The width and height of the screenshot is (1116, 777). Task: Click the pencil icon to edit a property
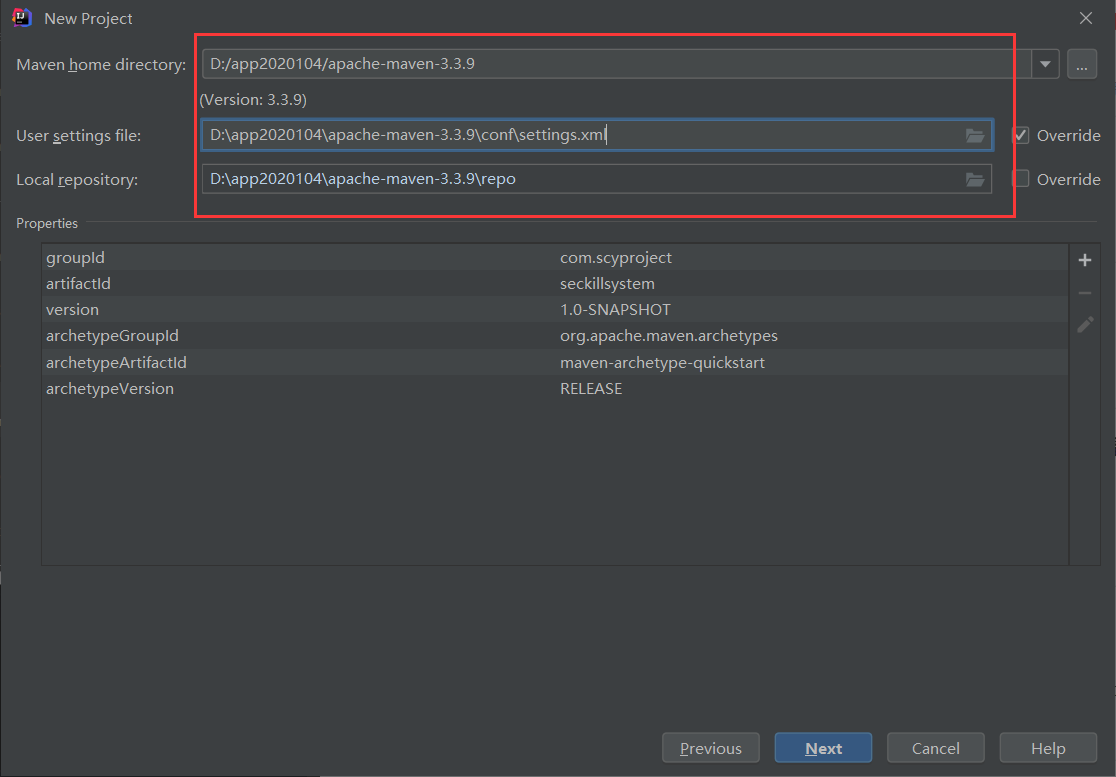[x=1085, y=324]
